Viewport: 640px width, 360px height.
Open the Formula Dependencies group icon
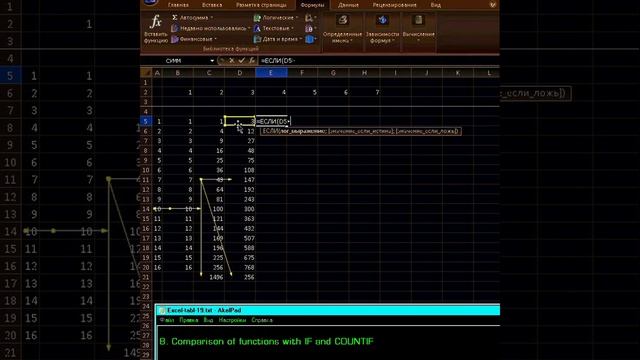point(382,20)
